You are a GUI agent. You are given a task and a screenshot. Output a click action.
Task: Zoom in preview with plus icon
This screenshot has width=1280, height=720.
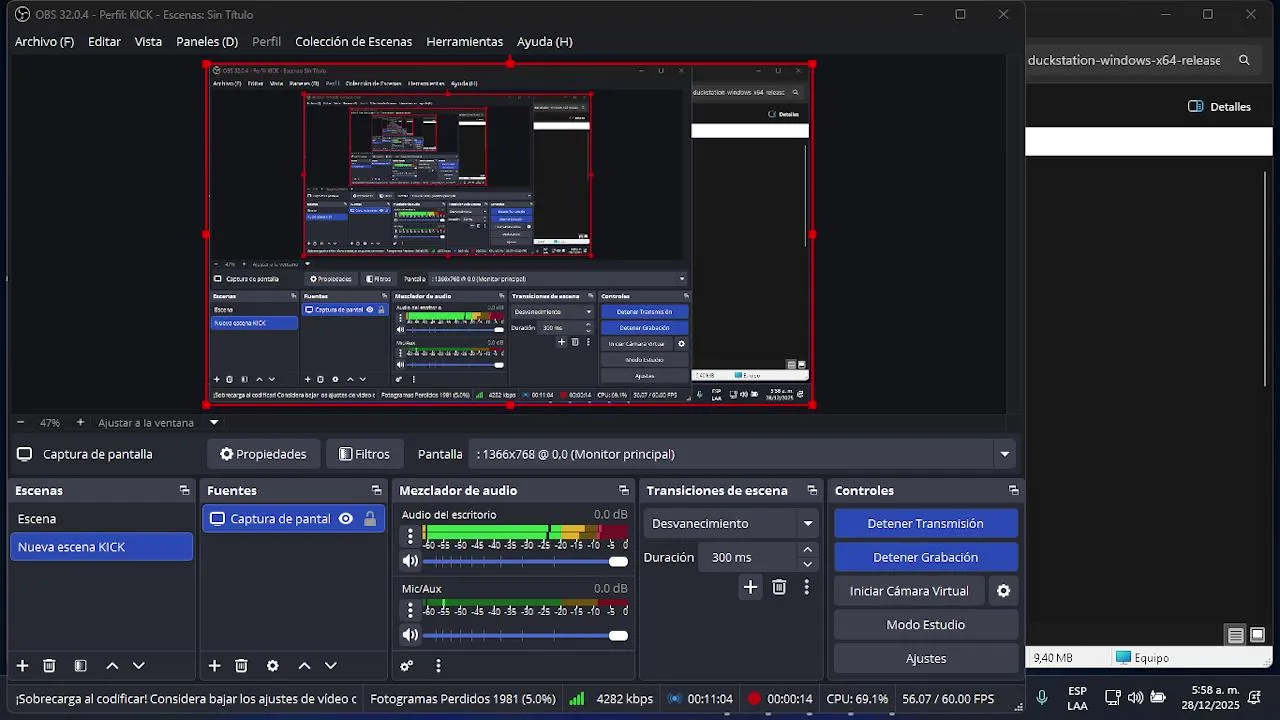click(80, 422)
